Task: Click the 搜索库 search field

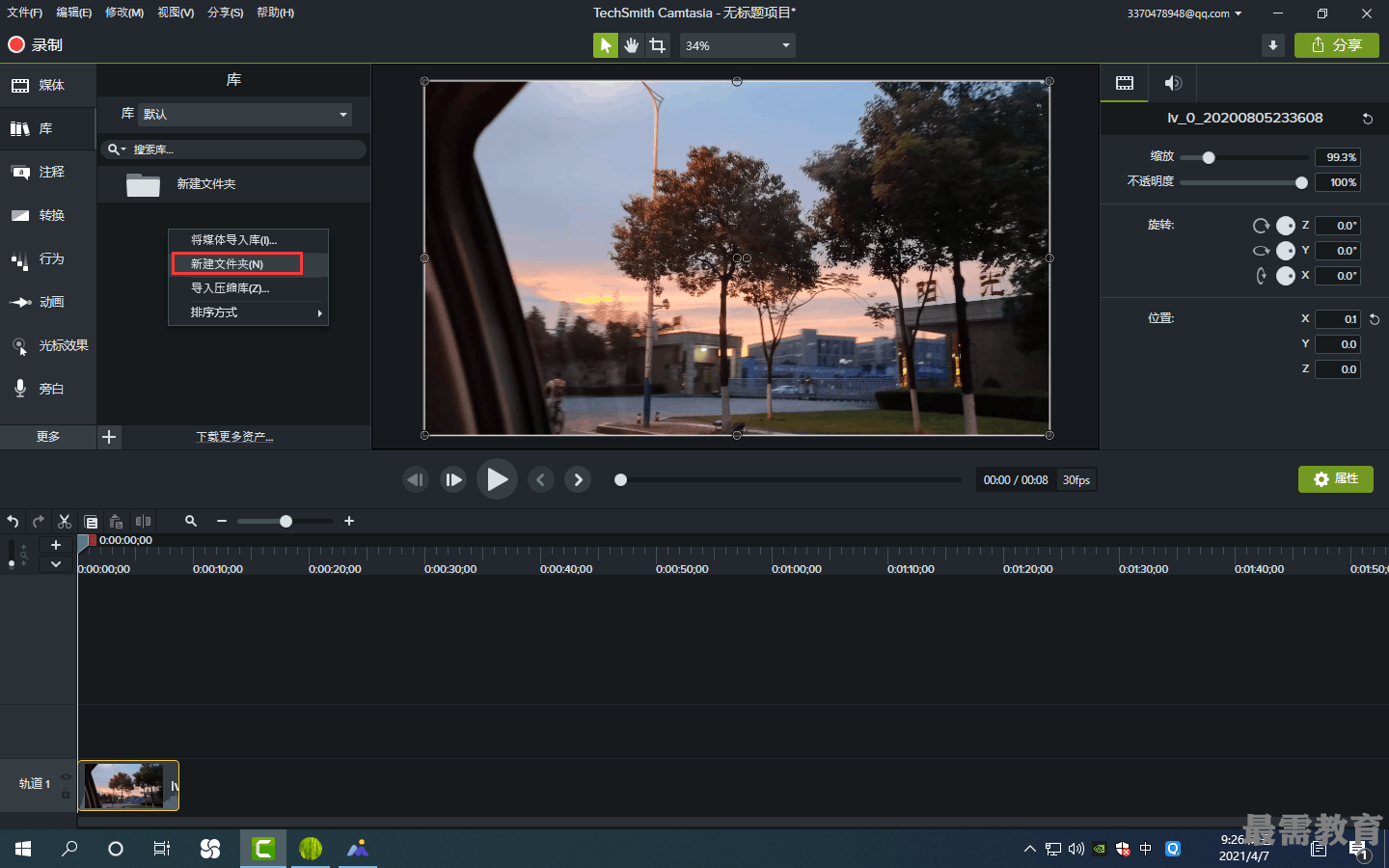Action: tap(233, 149)
